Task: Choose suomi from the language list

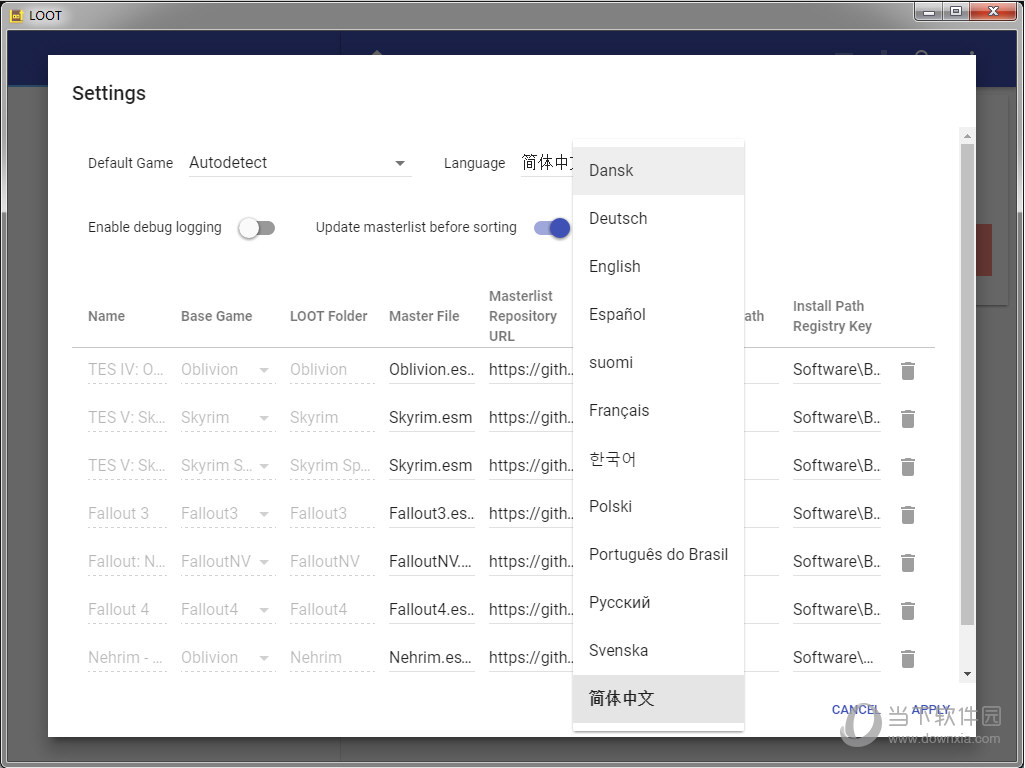Action: pos(658,363)
